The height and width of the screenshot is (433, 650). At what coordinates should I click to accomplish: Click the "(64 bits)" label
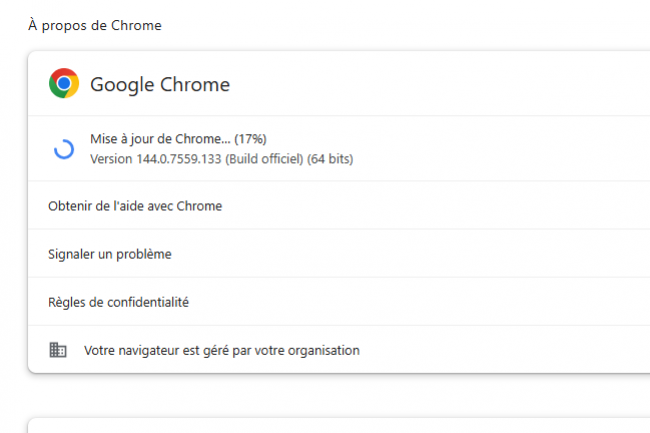[x=330, y=159]
